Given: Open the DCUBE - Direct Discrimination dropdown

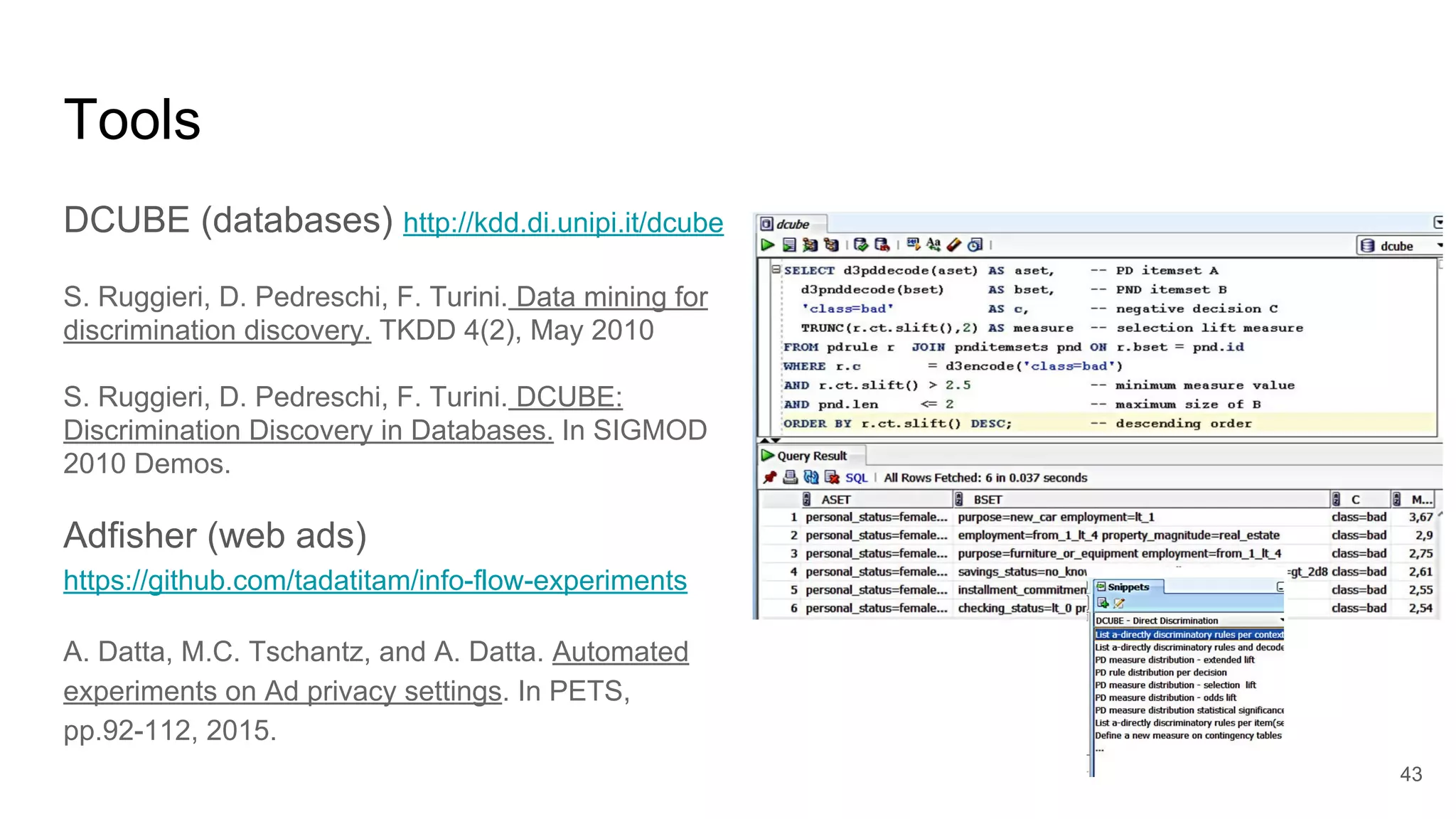Looking at the screenshot, I should click(1281, 621).
